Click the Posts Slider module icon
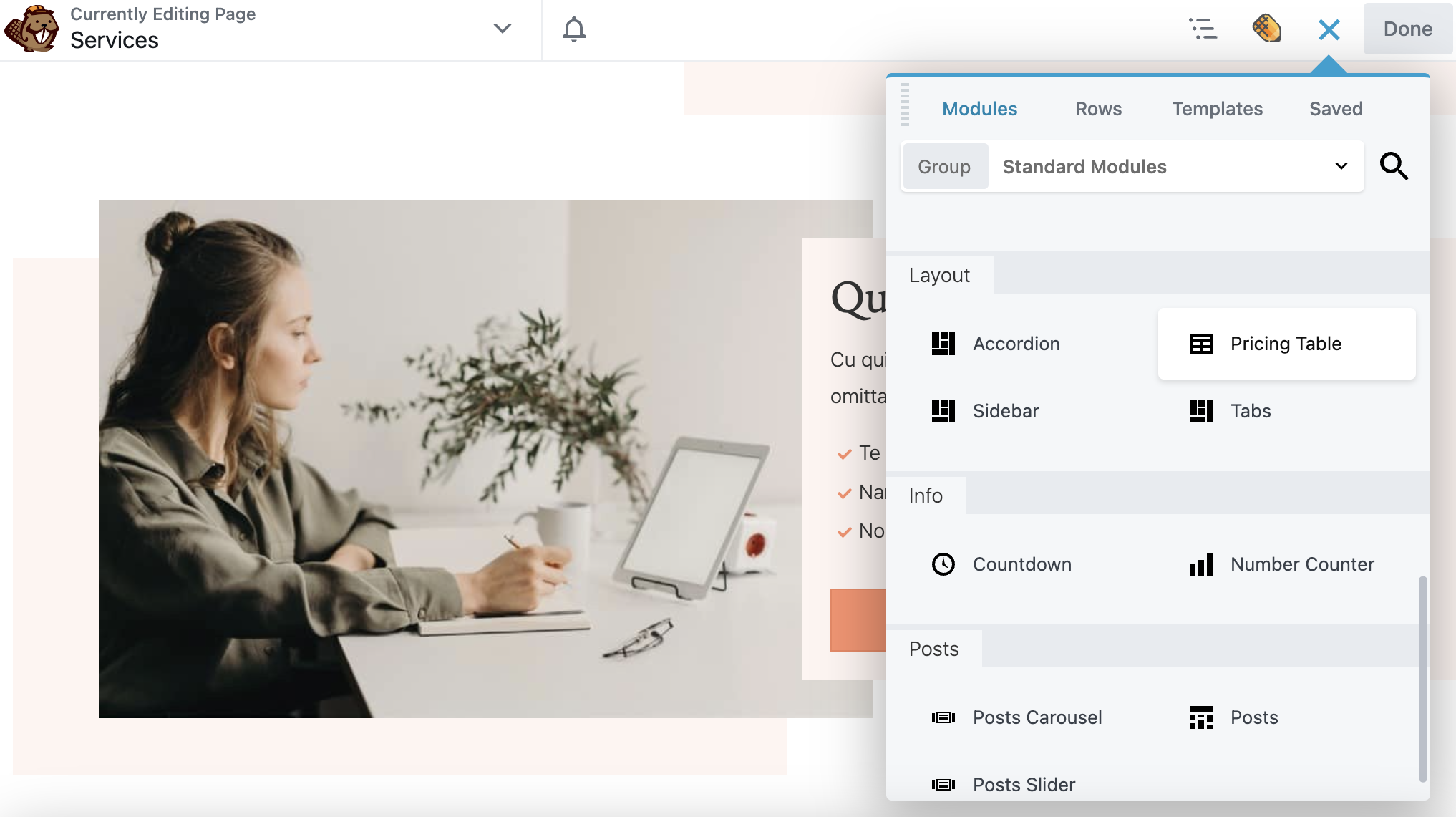1456x817 pixels. (x=944, y=784)
